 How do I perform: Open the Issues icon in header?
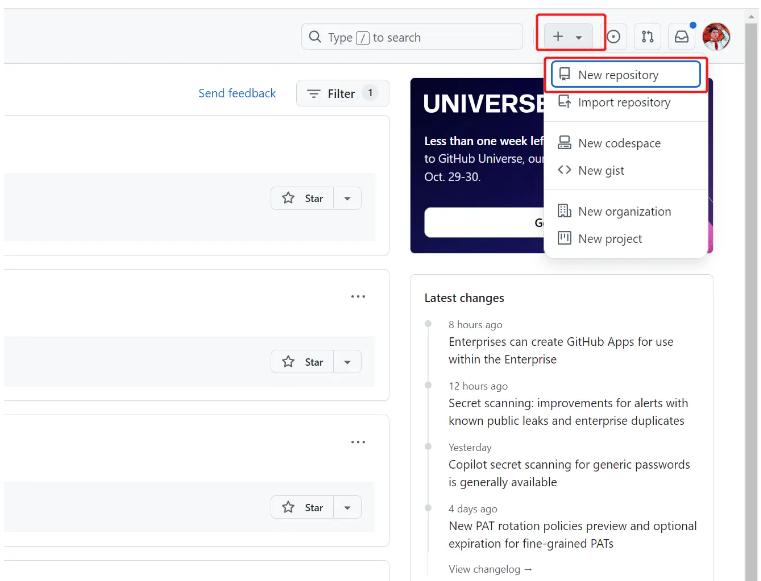coord(614,37)
